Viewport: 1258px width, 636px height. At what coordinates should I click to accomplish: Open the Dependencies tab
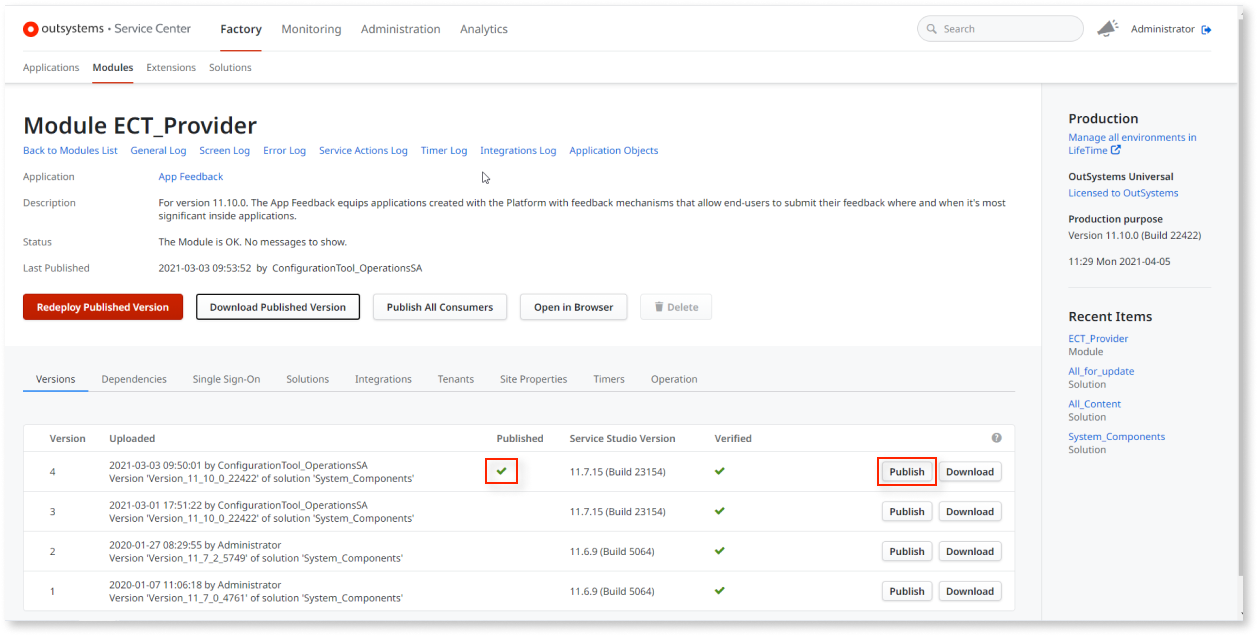click(135, 379)
